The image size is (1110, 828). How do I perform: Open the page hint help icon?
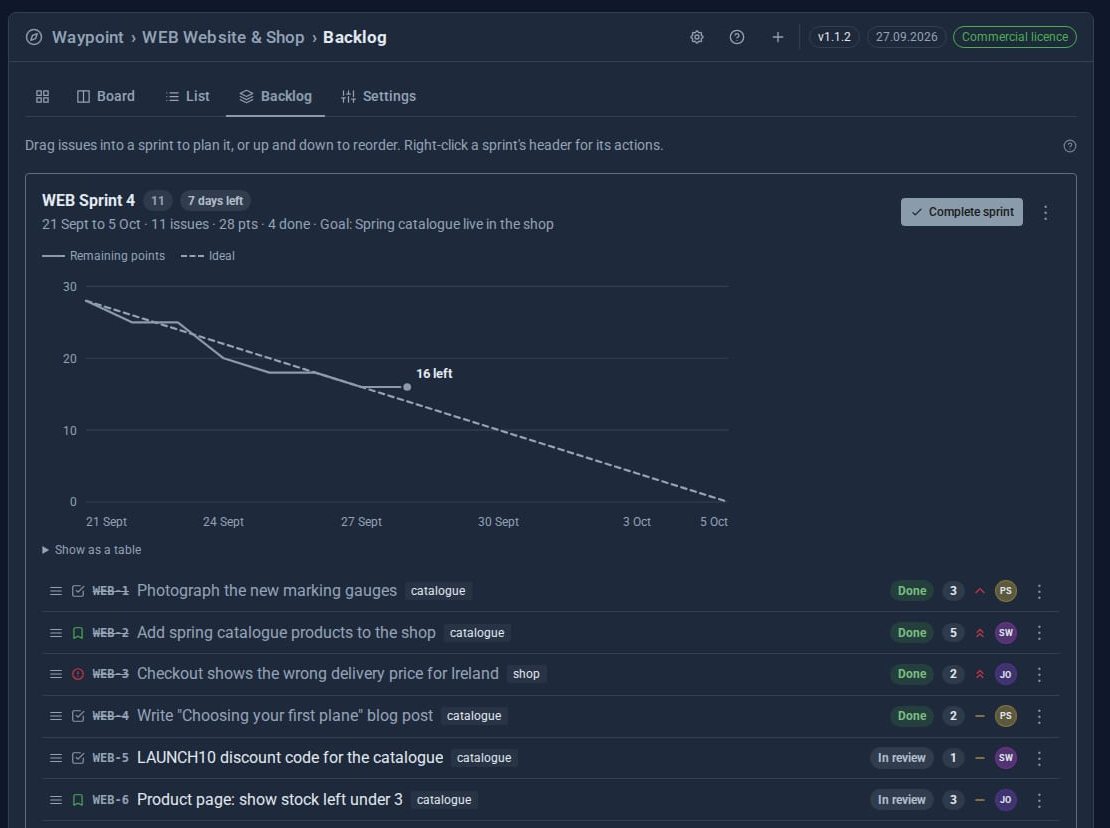click(1070, 146)
